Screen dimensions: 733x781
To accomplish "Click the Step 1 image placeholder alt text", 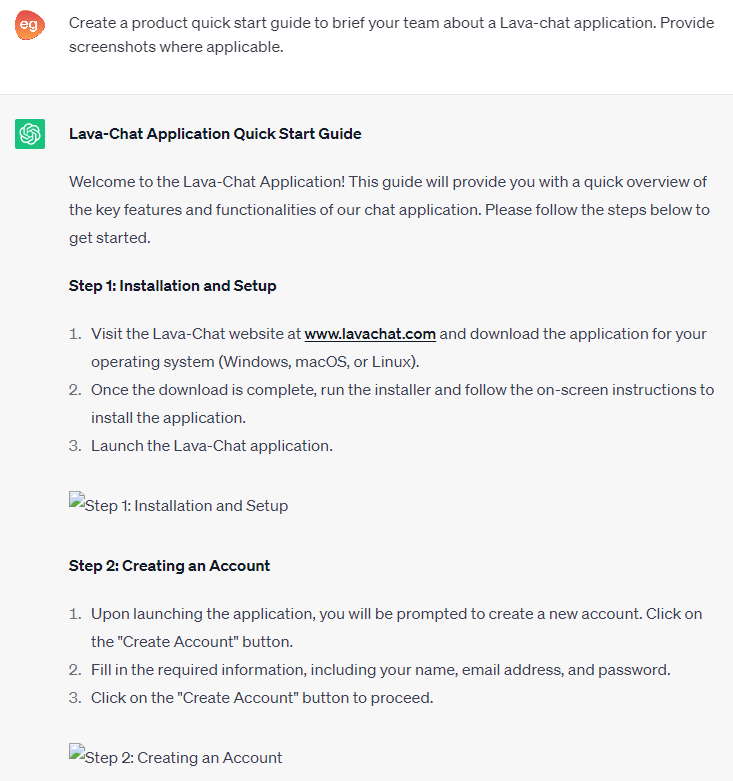I will pyautogui.click(x=187, y=506).
